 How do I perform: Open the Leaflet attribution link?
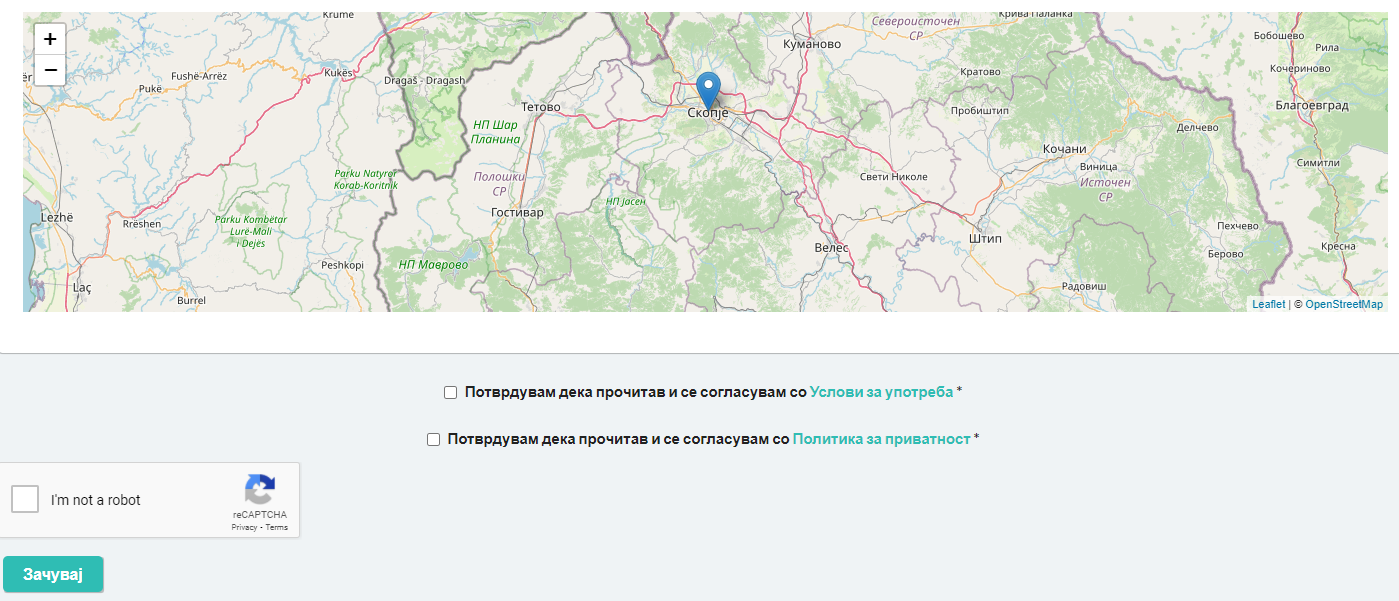click(1268, 304)
